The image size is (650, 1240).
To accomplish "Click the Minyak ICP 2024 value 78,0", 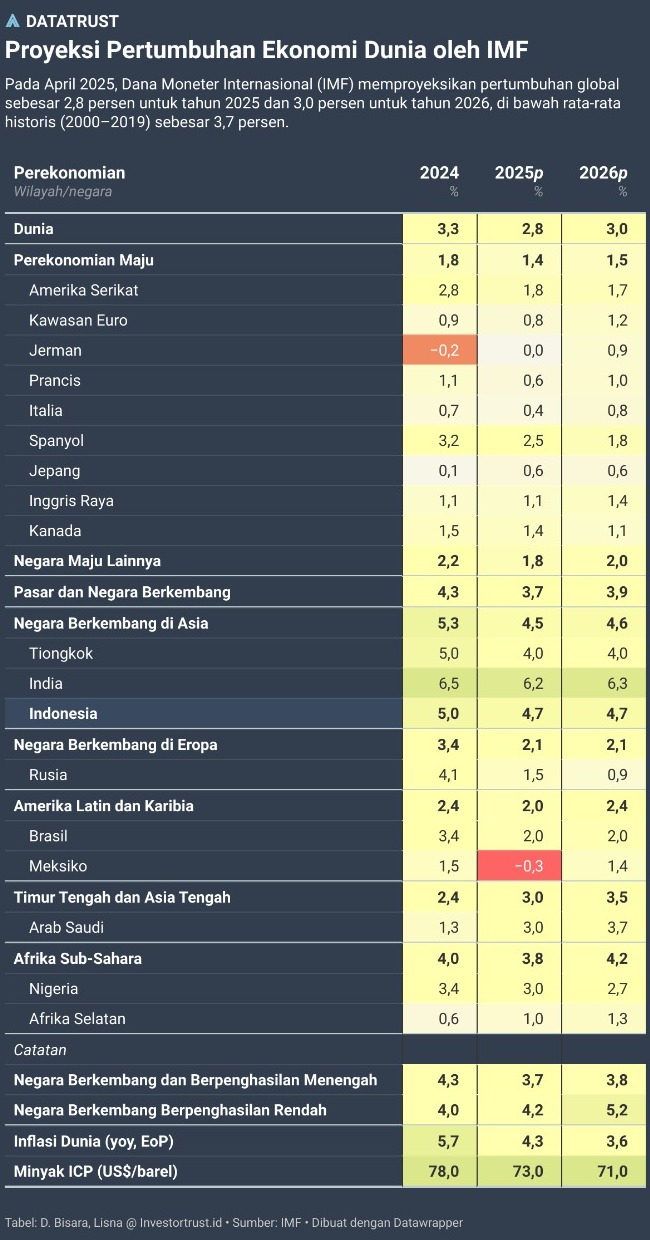I will pos(439,1171).
